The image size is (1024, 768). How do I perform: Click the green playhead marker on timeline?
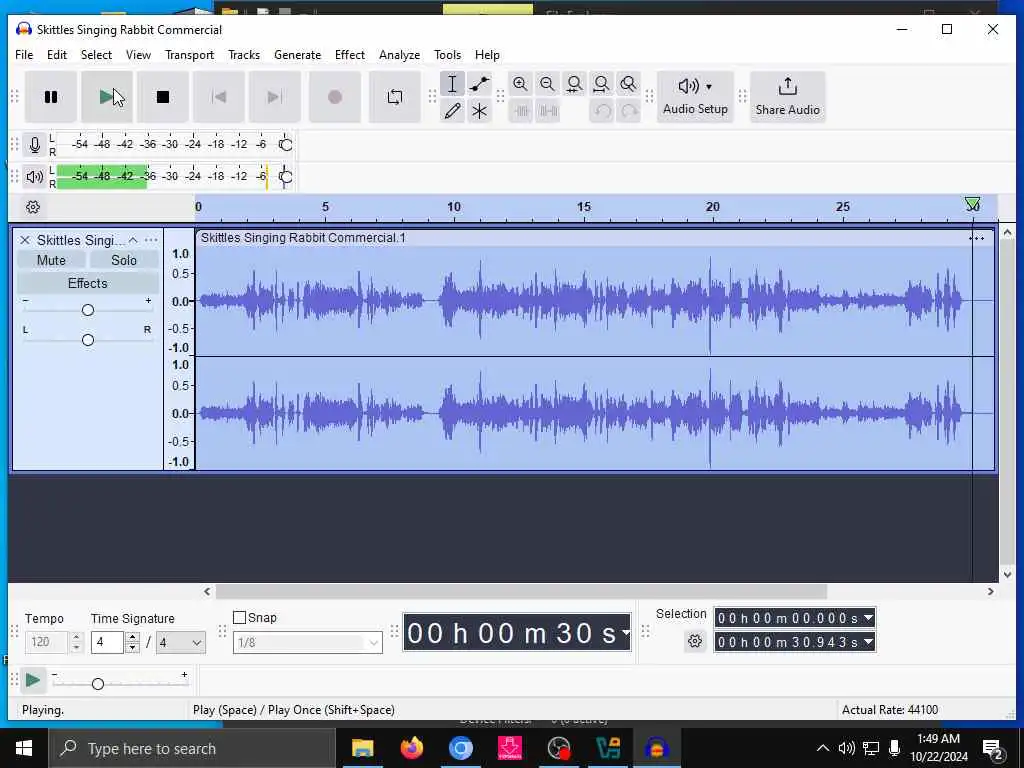coord(972,204)
